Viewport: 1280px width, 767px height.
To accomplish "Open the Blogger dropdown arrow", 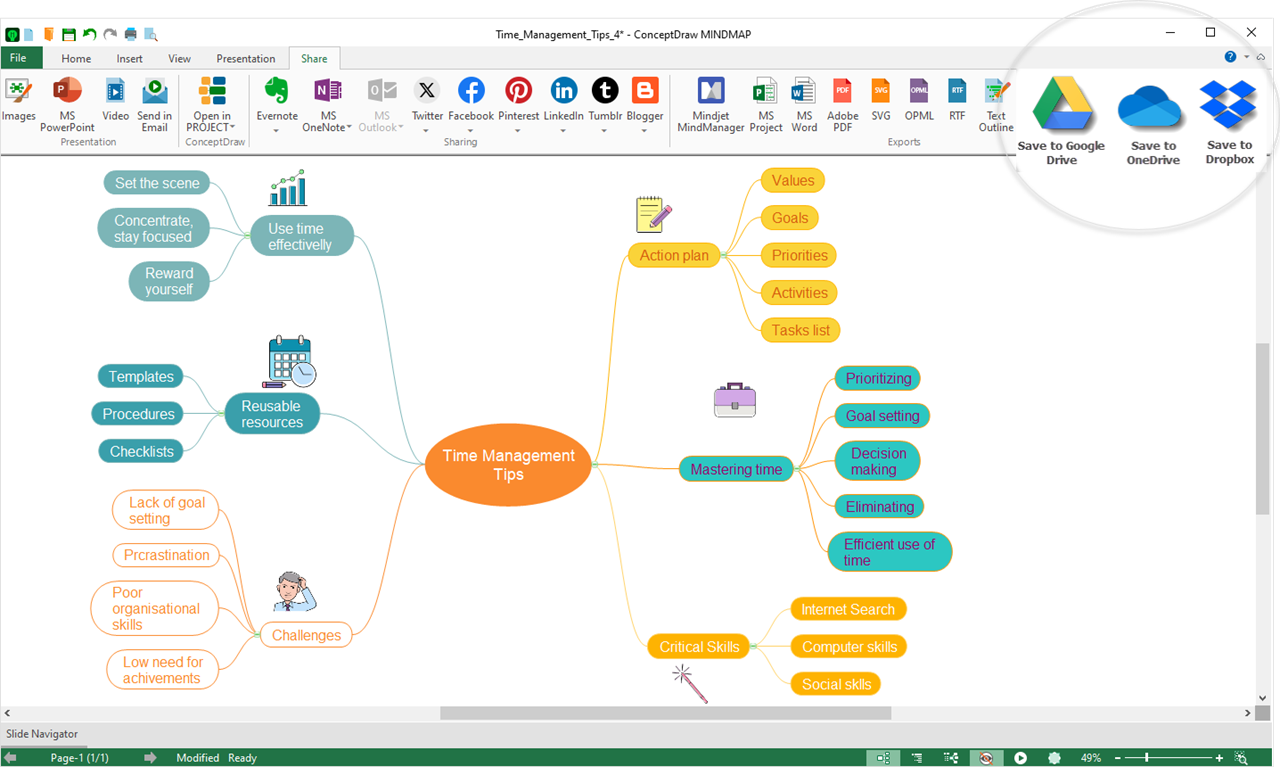I will point(645,130).
